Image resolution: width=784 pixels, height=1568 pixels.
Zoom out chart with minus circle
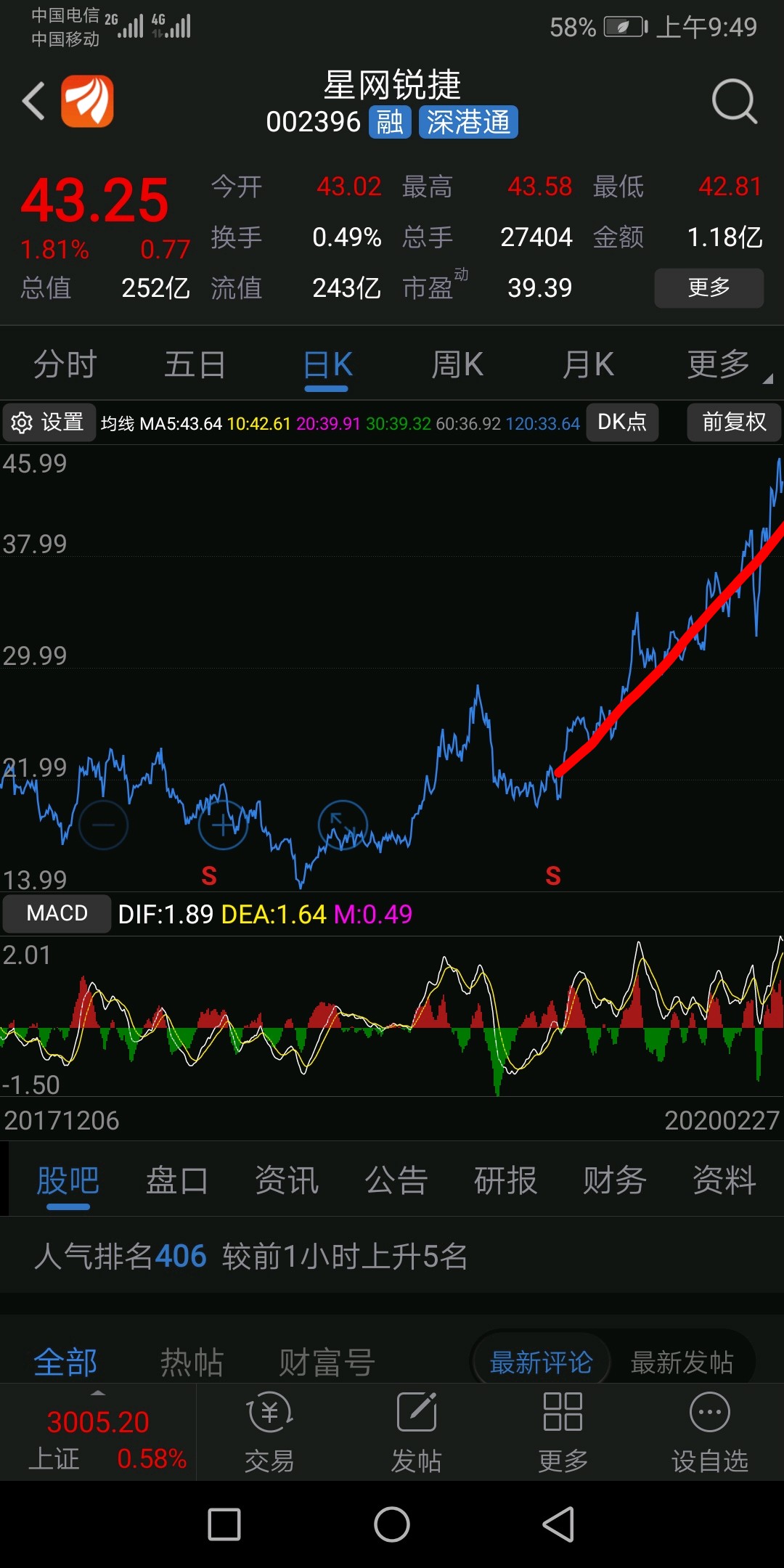coord(103,825)
